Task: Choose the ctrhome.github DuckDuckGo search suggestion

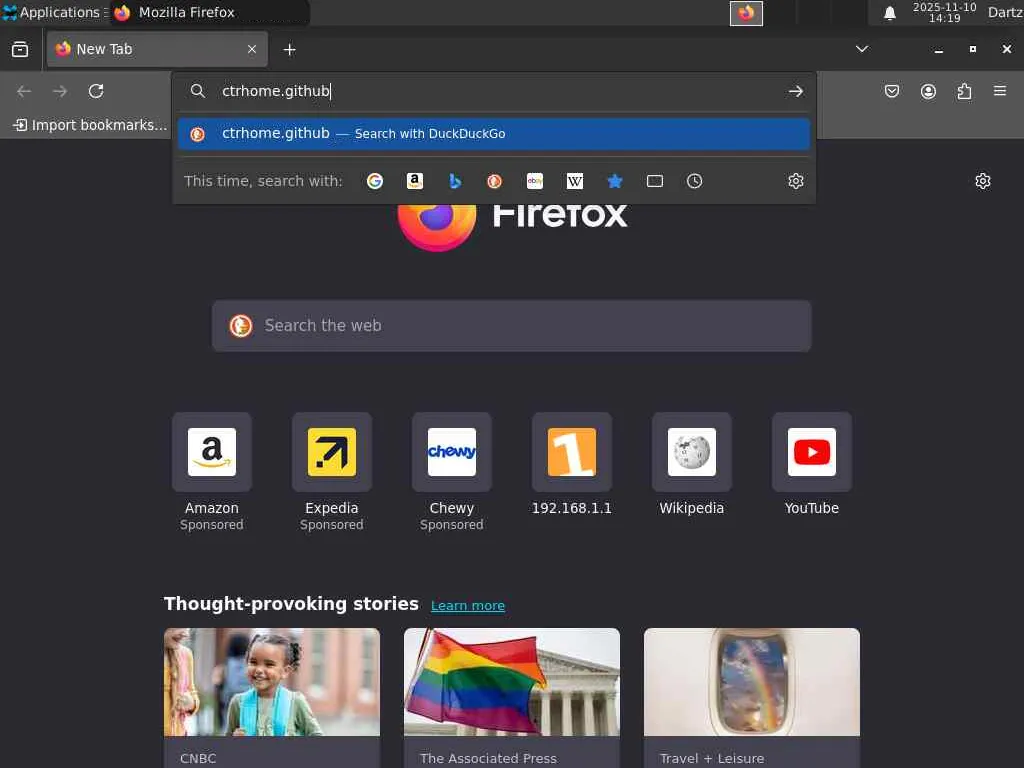Action: click(494, 134)
